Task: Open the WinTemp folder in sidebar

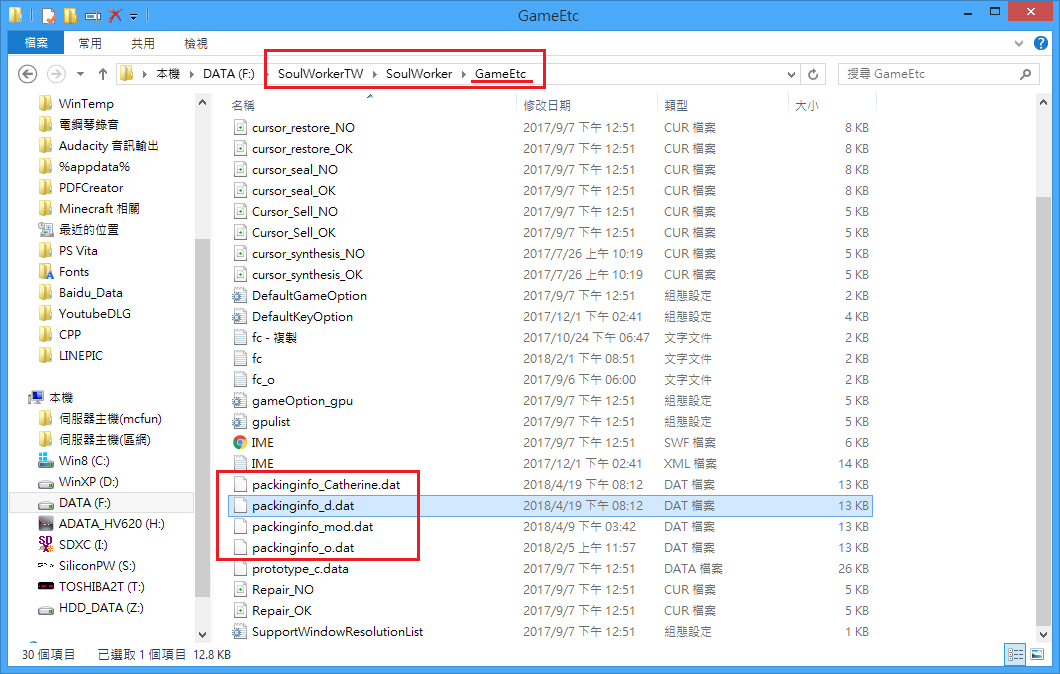Action: click(x=86, y=103)
